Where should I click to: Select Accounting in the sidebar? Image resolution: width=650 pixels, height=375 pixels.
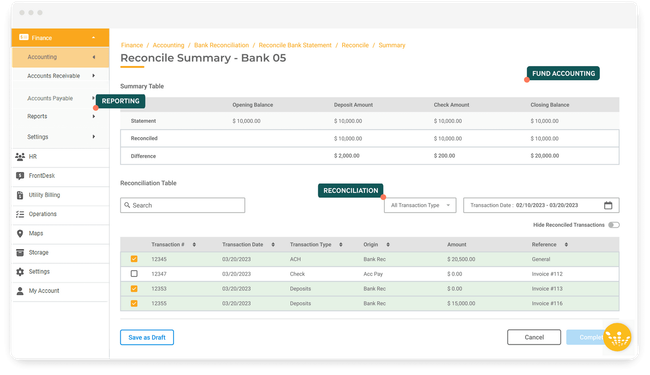click(61, 57)
